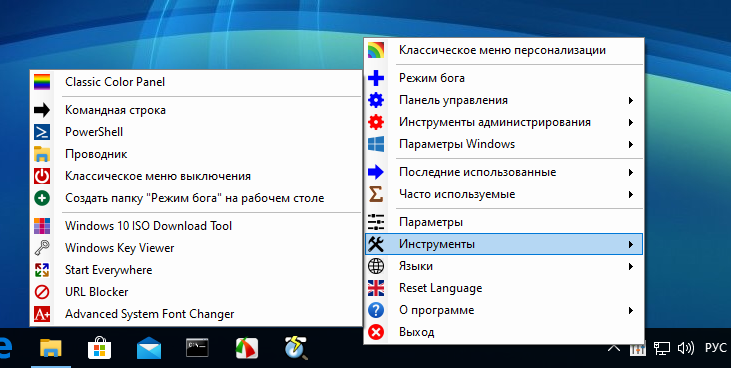Click the red X Выход icon
The height and width of the screenshot is (368, 731).
[376, 333]
